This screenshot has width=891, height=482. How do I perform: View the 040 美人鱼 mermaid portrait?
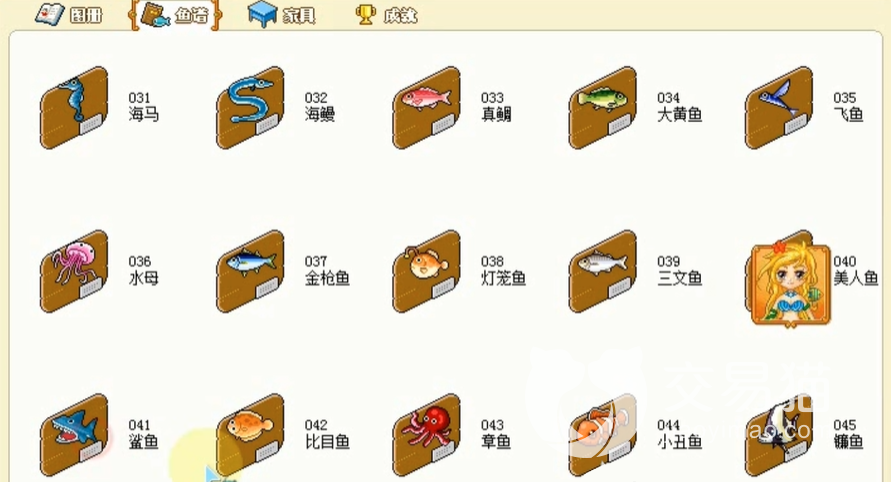pos(790,284)
